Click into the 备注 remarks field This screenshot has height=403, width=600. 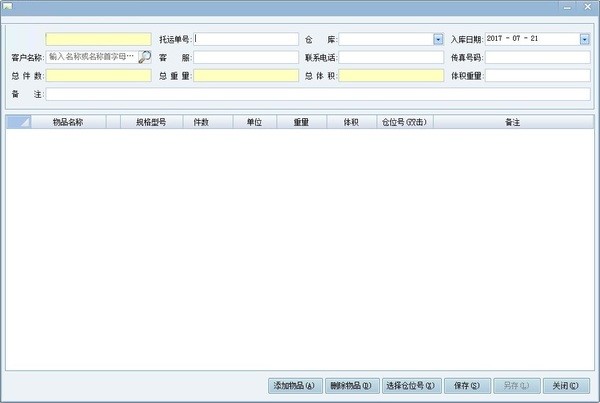tap(318, 93)
